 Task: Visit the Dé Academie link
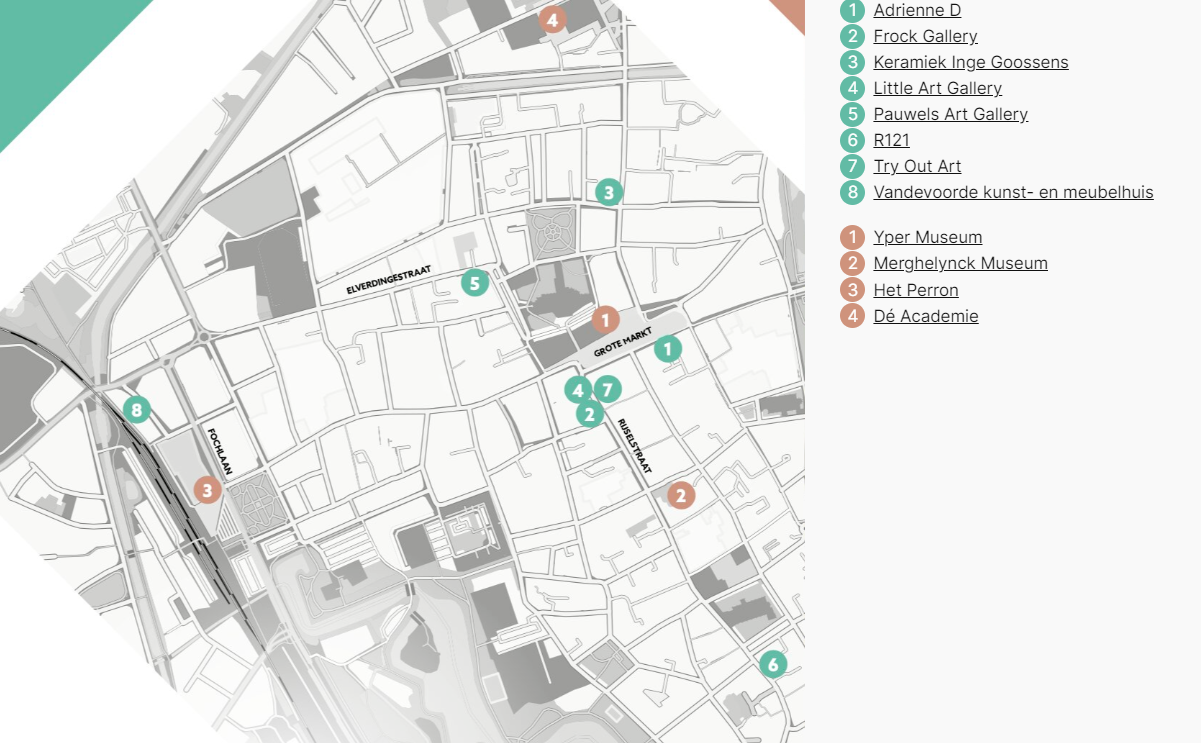926,316
